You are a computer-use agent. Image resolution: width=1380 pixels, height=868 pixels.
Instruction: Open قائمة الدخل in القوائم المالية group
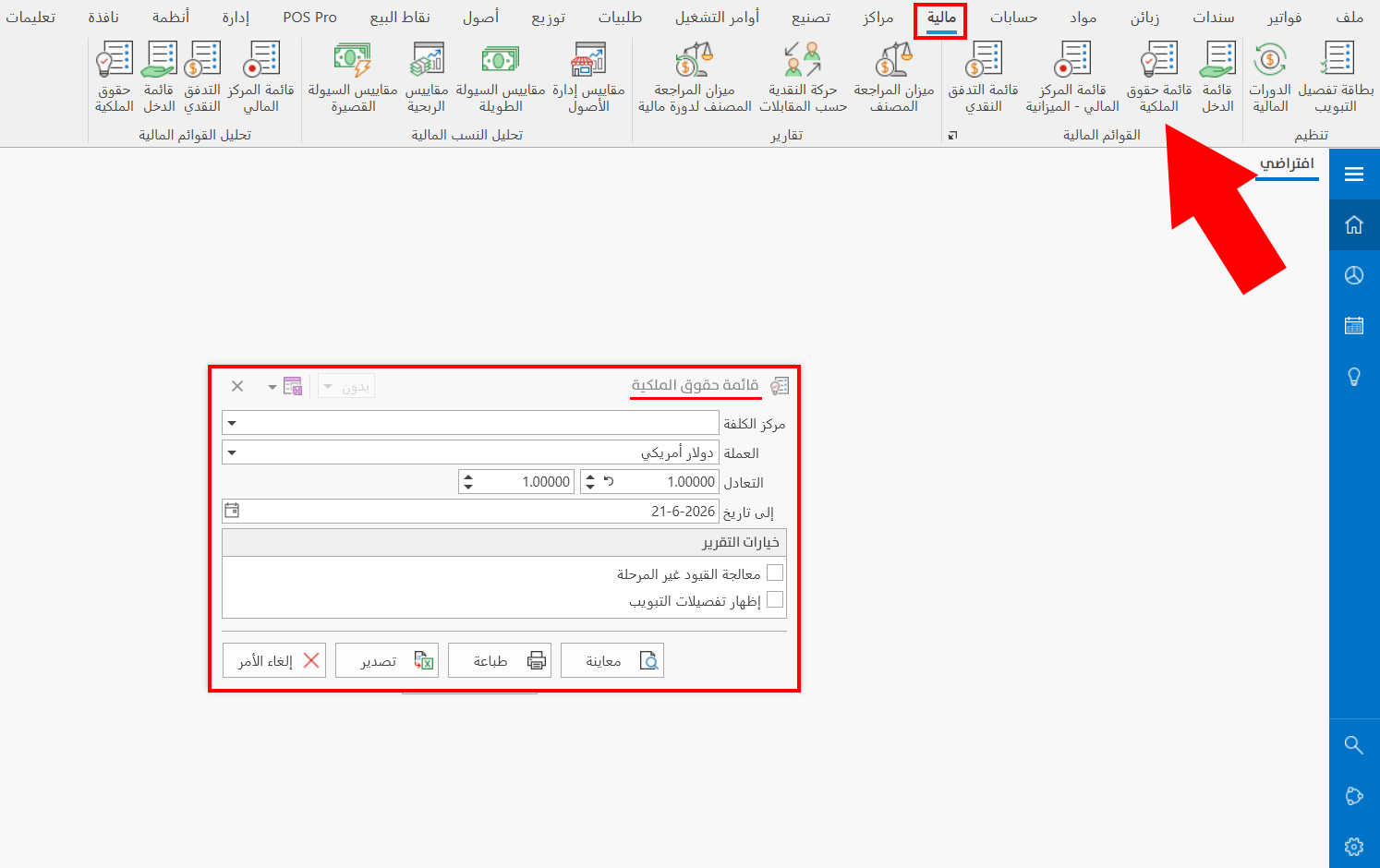click(1217, 78)
